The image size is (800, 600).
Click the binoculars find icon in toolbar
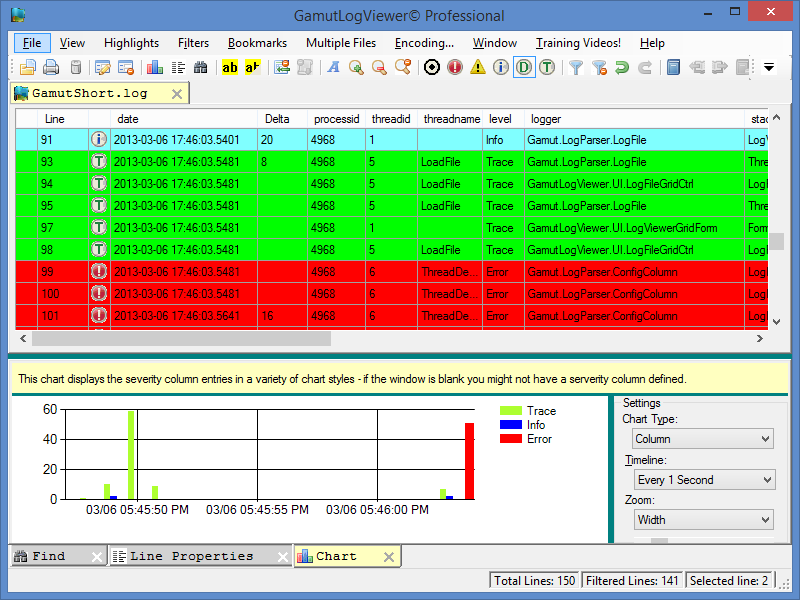[x=201, y=67]
